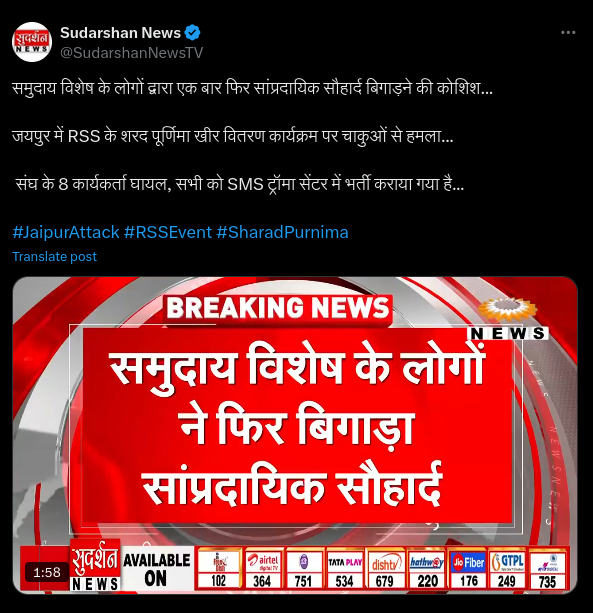Open the #JaipurAttack hashtag
Viewport: 593px width, 613px height.
coord(66,232)
